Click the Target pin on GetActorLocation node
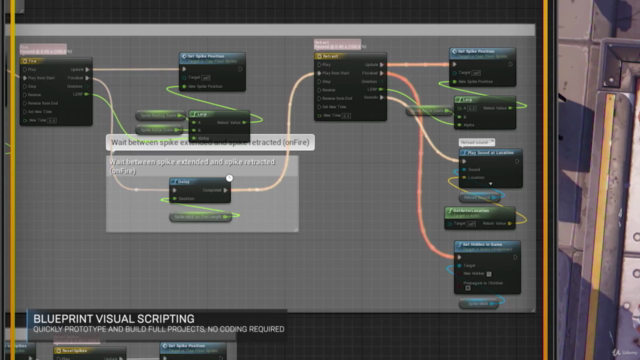 coord(450,224)
